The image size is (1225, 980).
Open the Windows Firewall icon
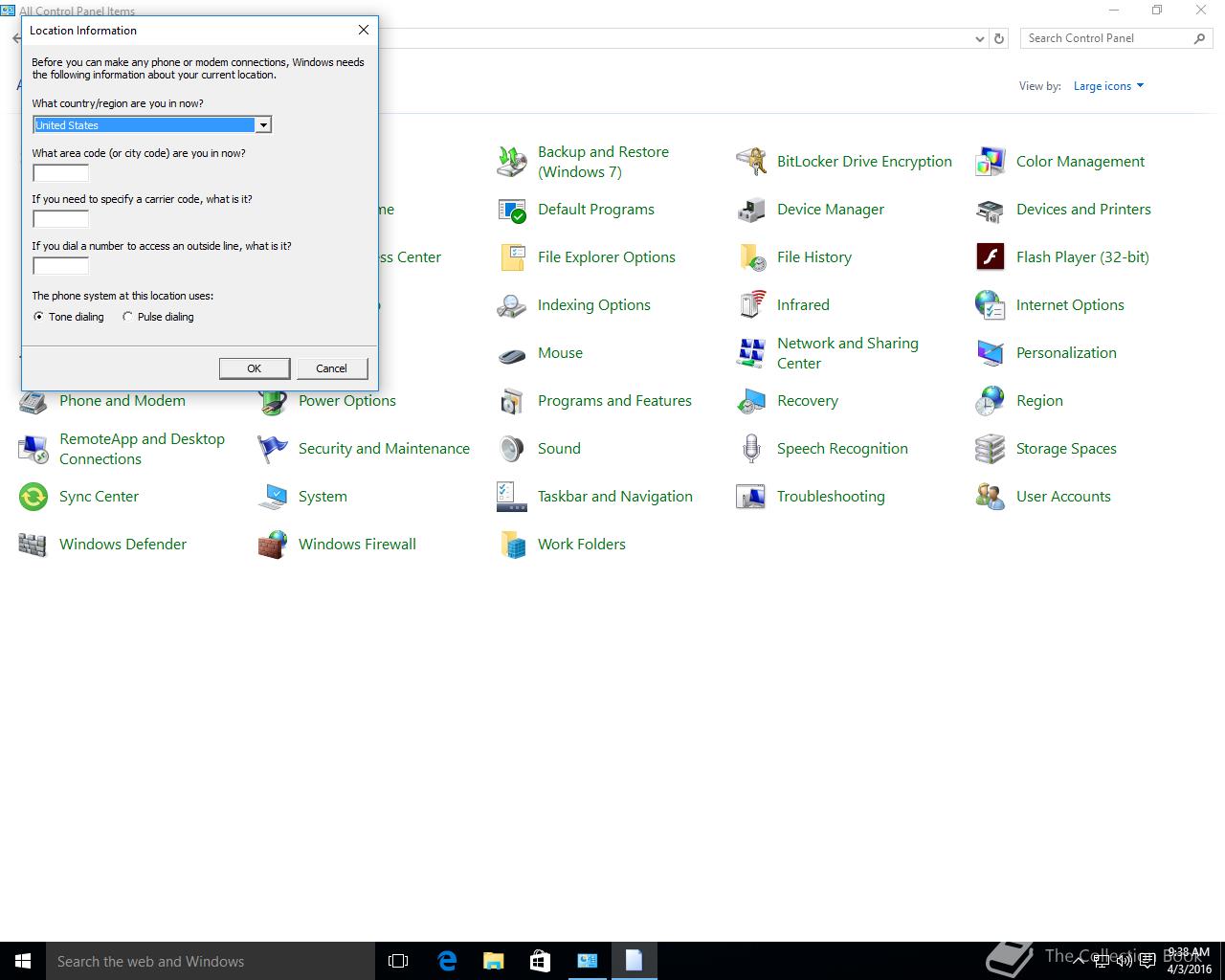tap(273, 545)
